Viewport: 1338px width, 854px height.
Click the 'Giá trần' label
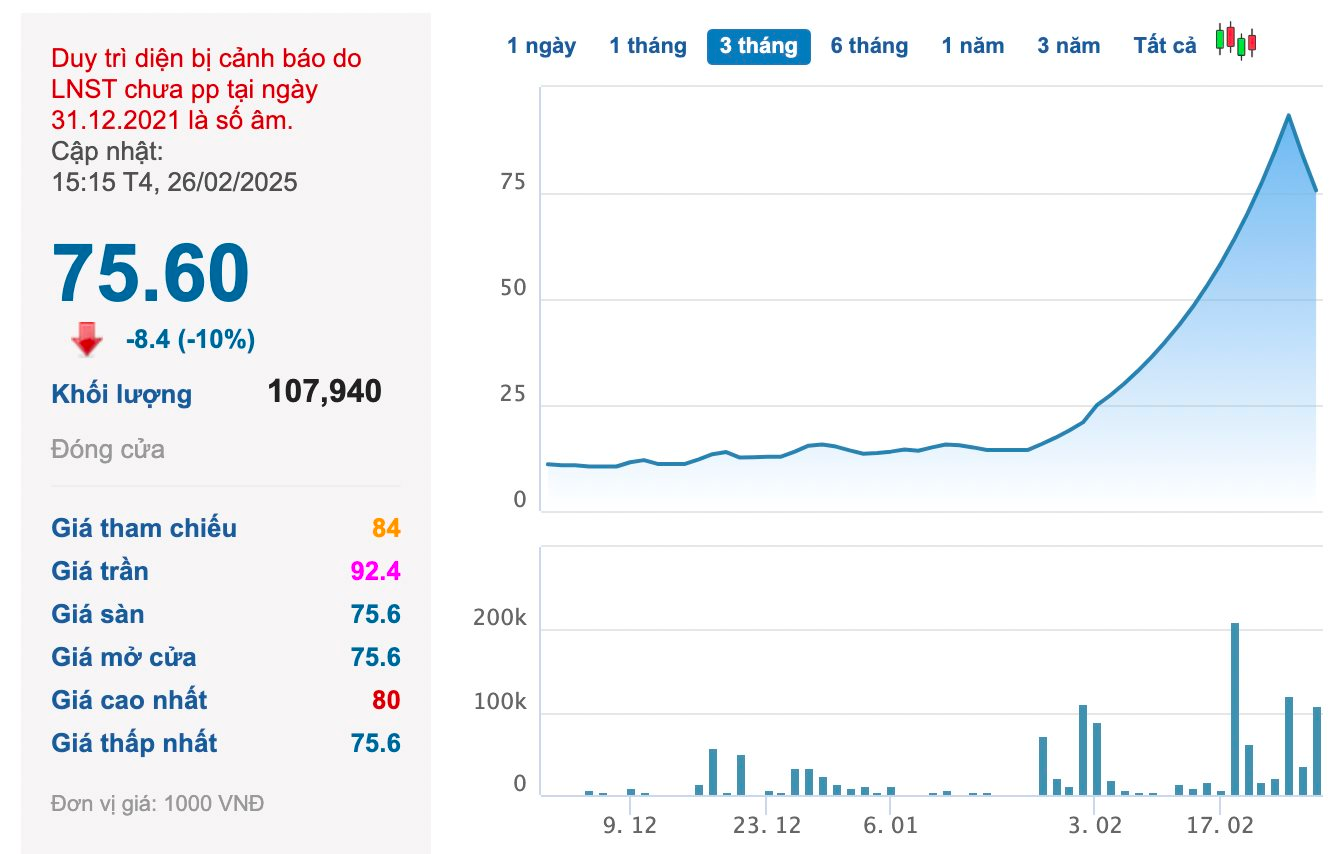click(x=100, y=571)
